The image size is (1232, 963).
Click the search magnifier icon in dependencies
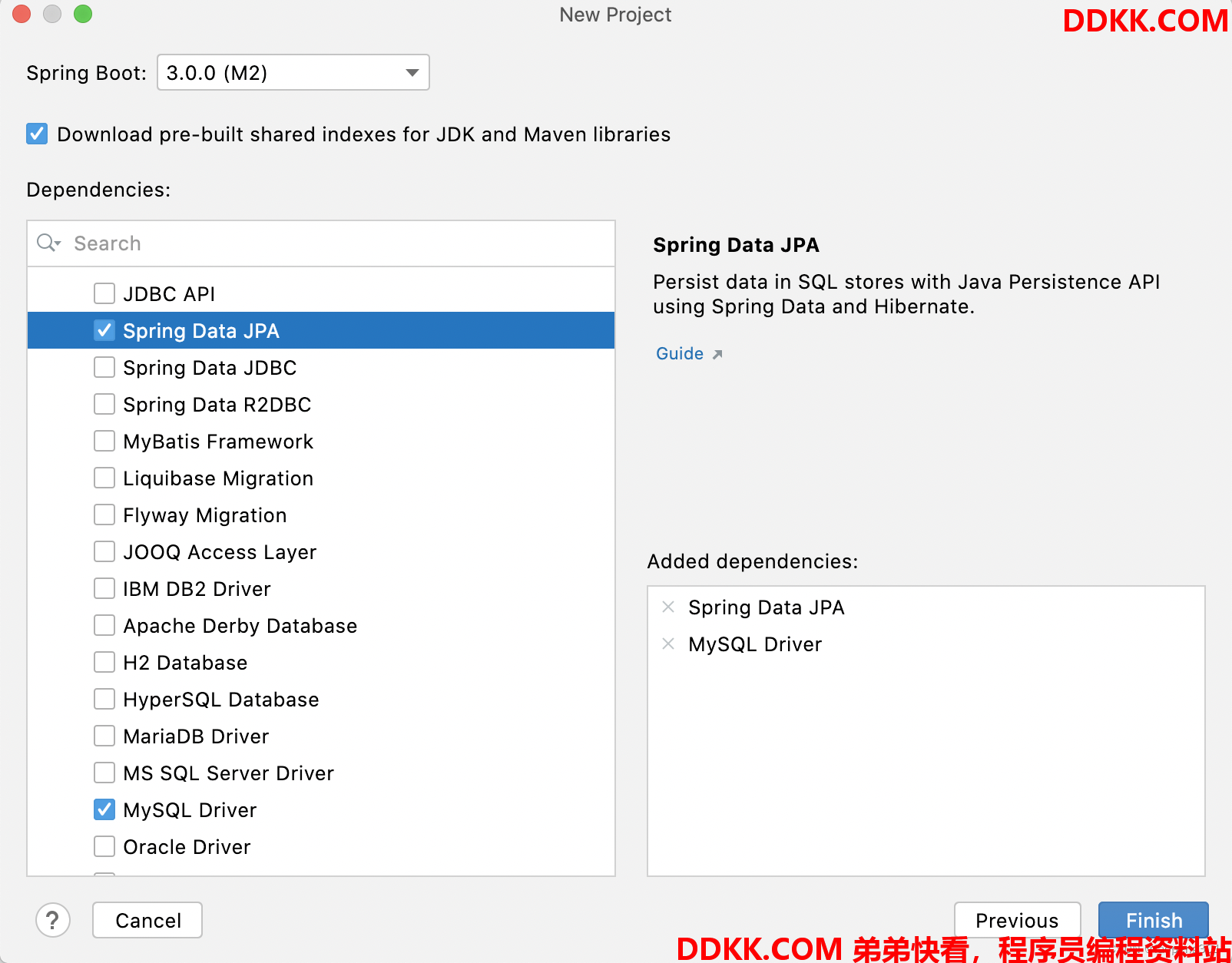(48, 243)
